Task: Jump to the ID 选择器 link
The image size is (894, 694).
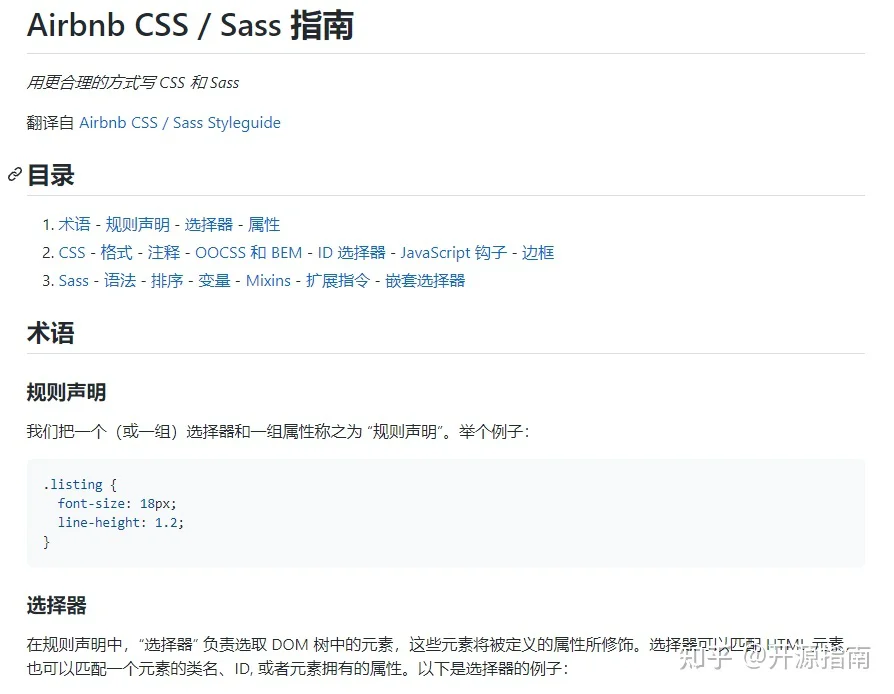Action: (351, 253)
